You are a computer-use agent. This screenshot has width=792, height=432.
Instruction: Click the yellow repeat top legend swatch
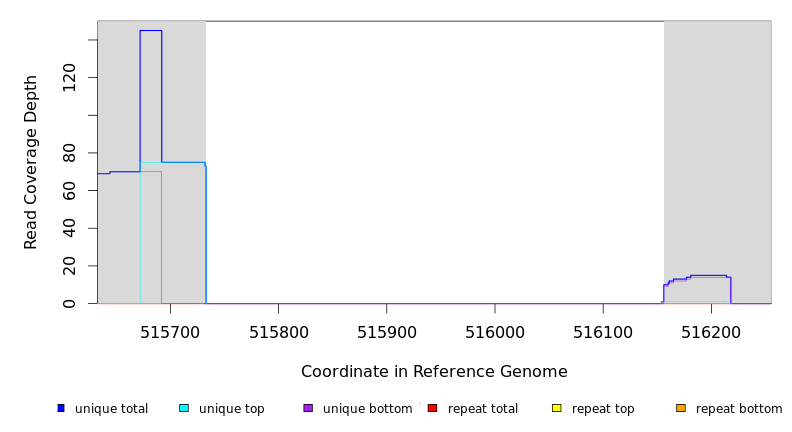pos(556,408)
